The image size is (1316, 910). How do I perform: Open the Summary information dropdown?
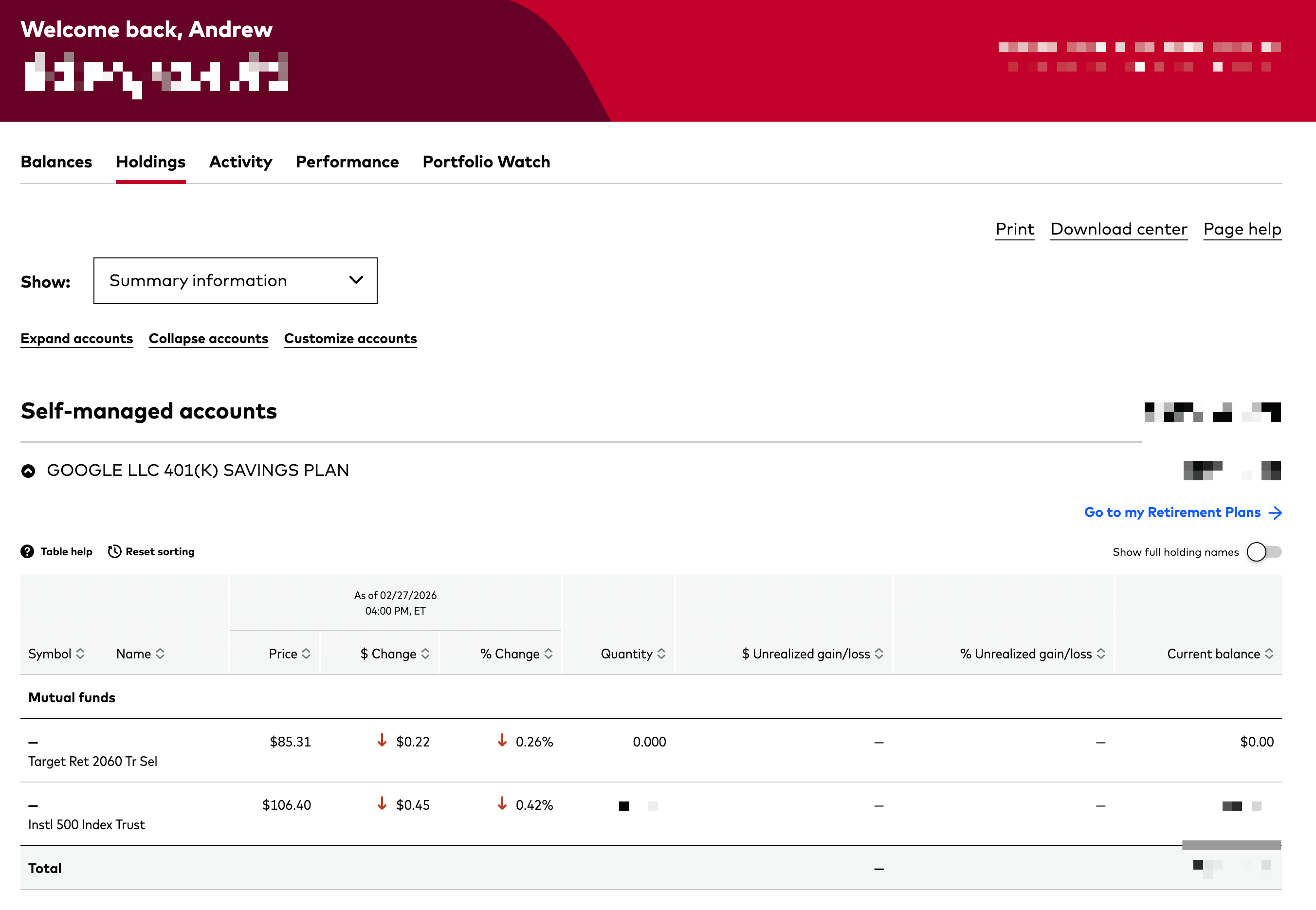[235, 280]
